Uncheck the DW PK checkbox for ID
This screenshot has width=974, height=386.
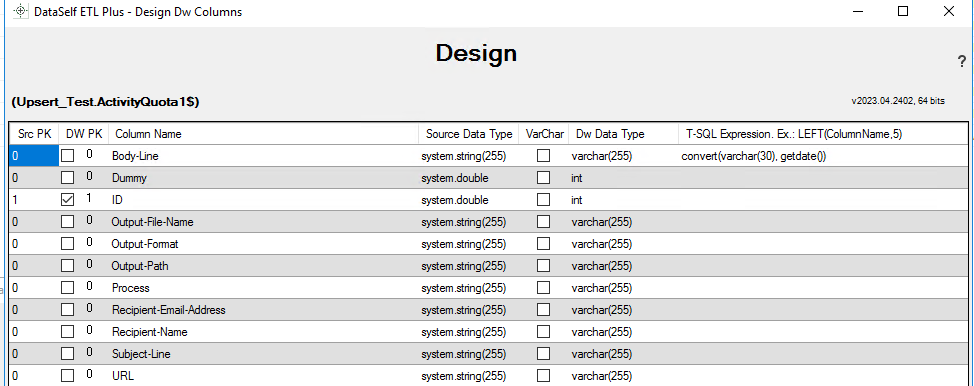click(x=68, y=200)
